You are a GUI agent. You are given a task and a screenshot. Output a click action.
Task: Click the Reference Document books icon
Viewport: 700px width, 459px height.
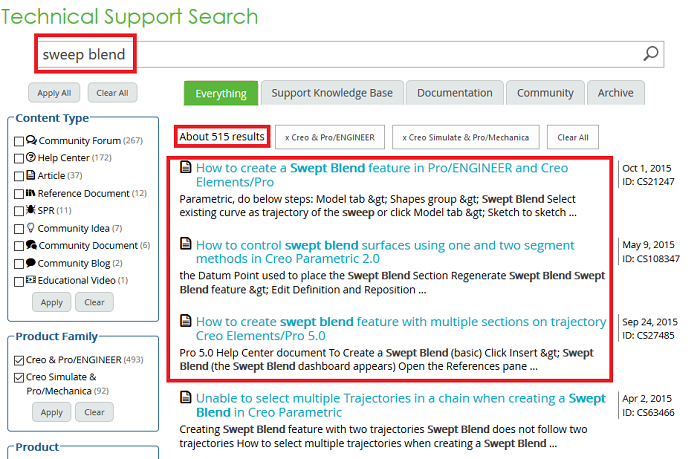30,193
